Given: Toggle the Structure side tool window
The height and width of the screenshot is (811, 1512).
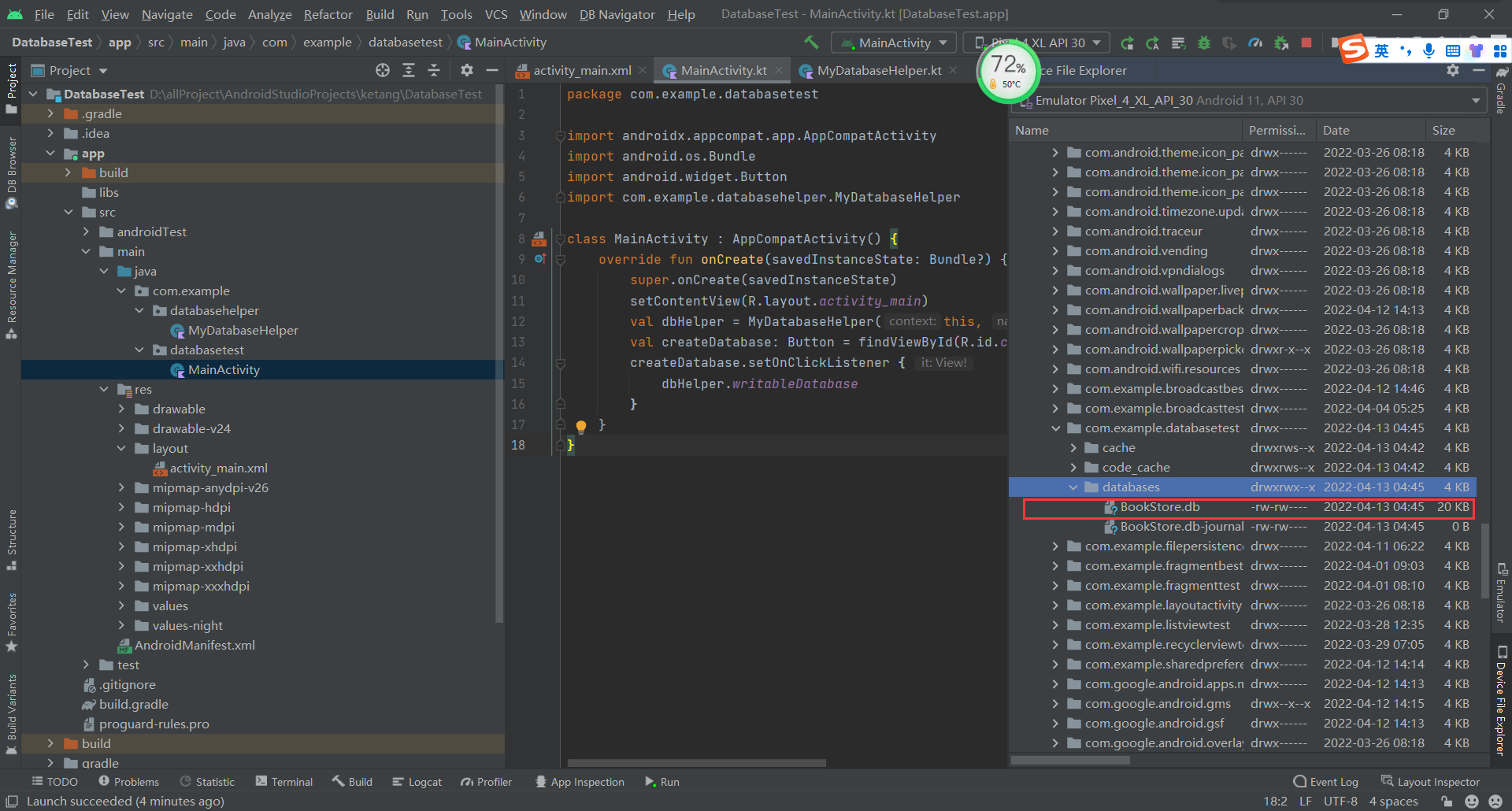Looking at the screenshot, I should tap(11, 540).
